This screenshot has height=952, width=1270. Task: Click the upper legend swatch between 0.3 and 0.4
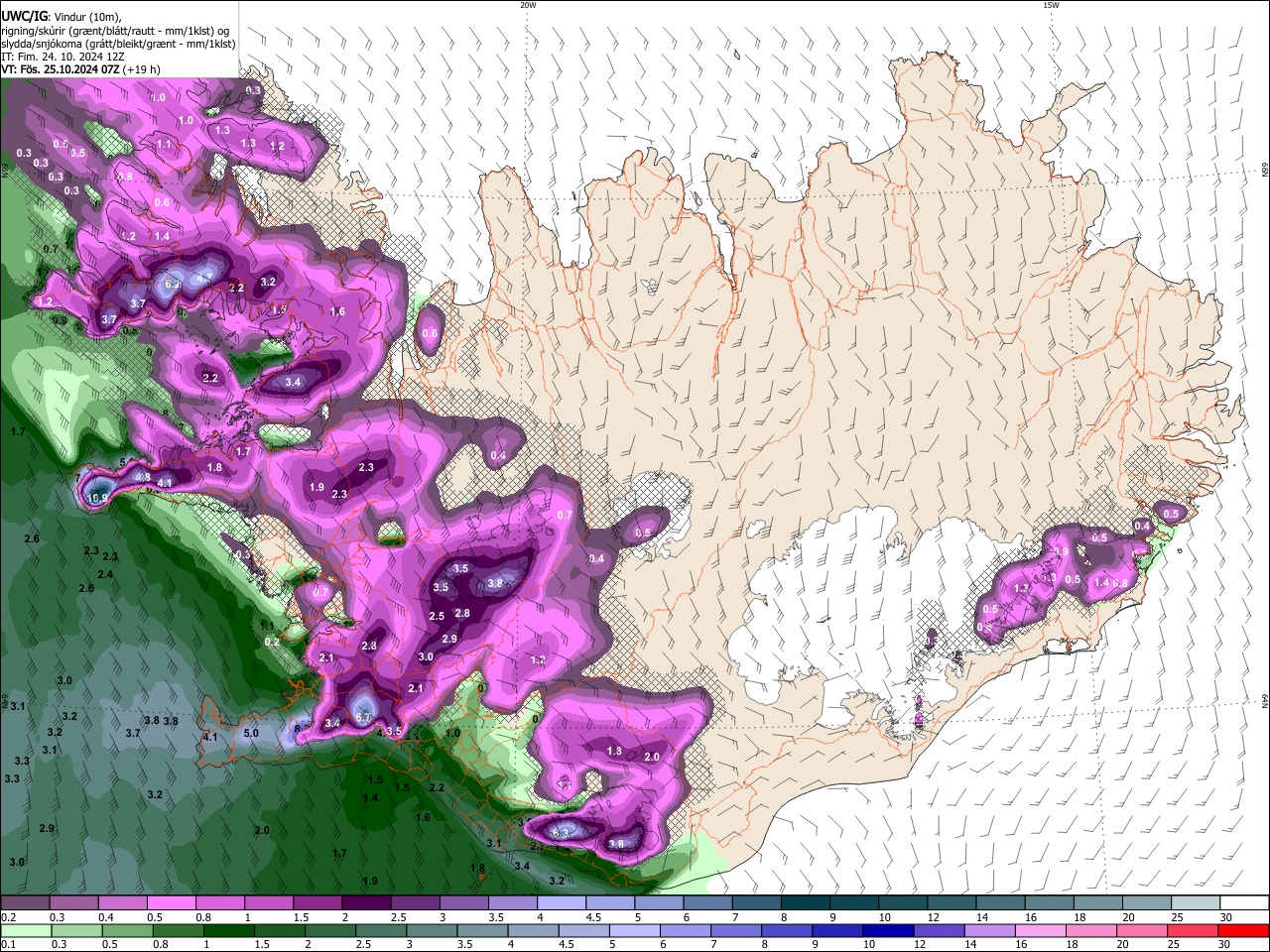point(73,903)
